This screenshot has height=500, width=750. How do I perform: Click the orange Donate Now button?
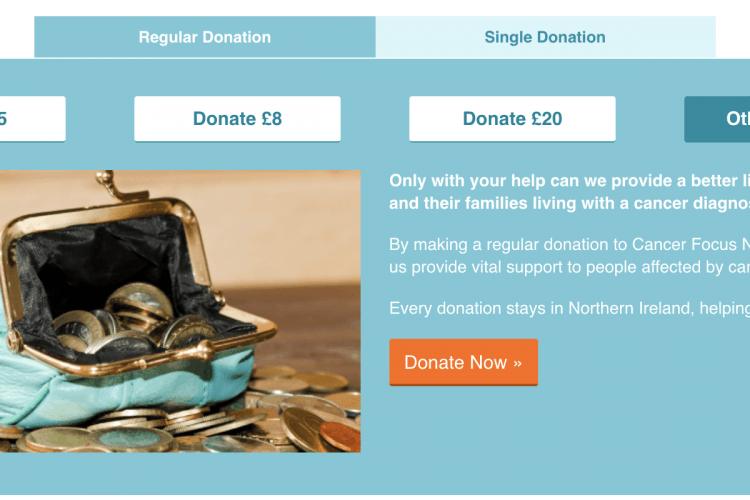point(463,362)
